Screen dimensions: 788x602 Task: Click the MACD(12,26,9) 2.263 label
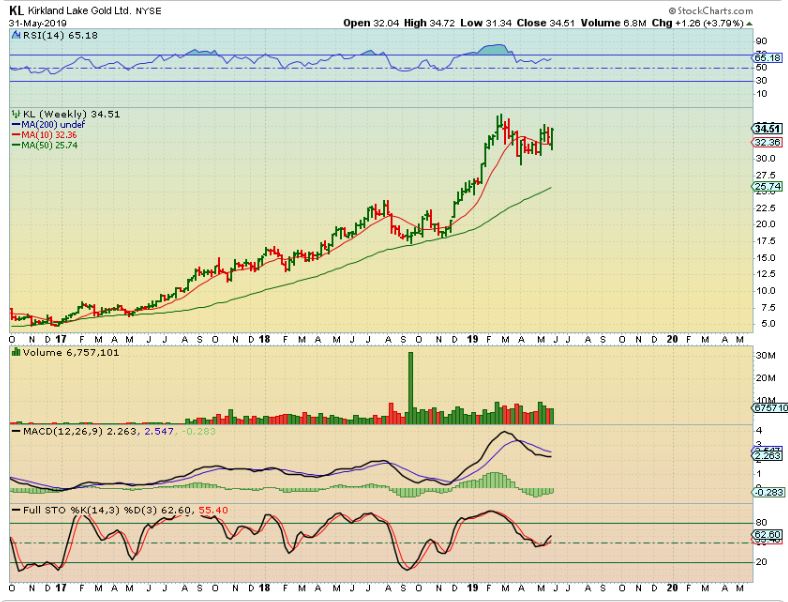click(x=79, y=431)
